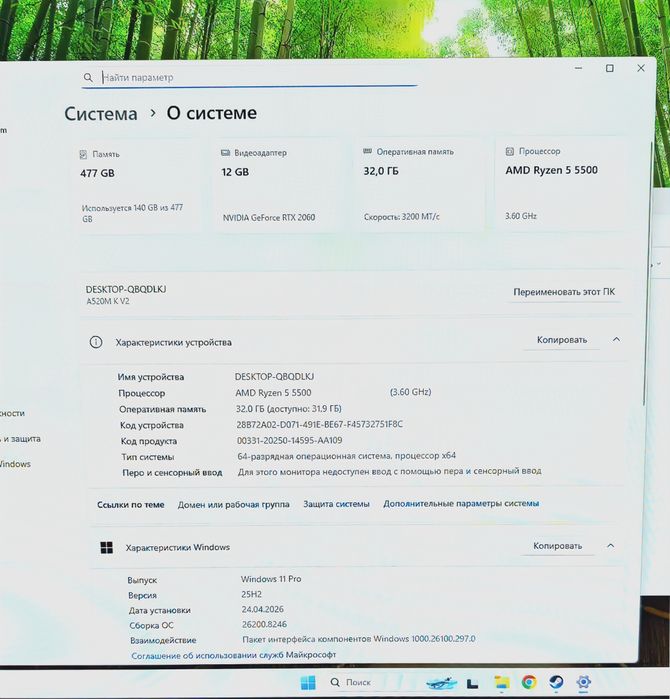Select the product code 00331-20250-14595-AA109
Screen dimensions: 670x699
[x=290, y=440]
